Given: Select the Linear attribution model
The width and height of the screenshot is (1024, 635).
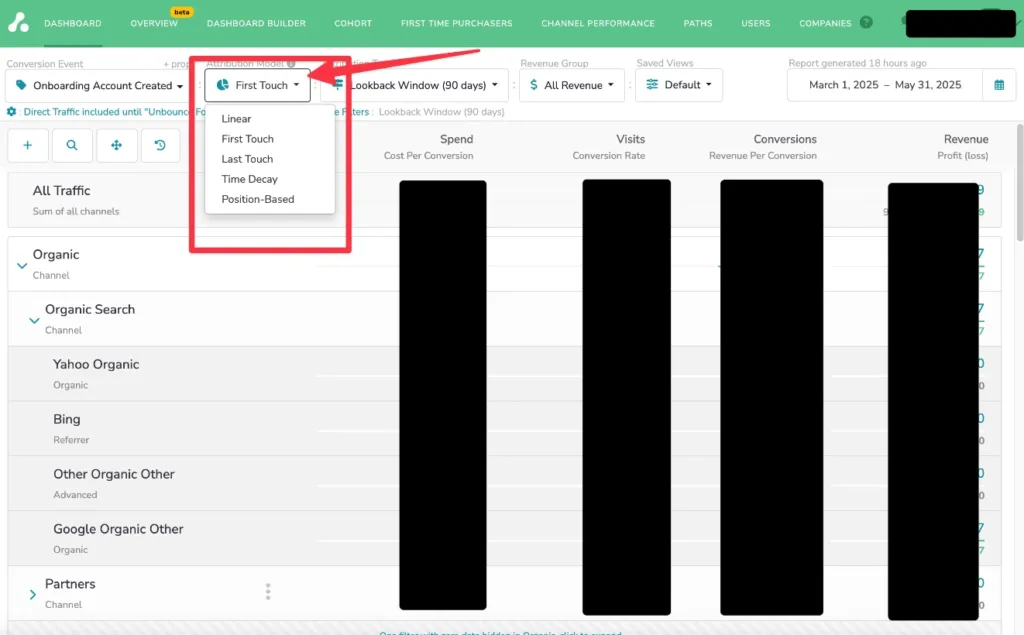Looking at the screenshot, I should (237, 118).
